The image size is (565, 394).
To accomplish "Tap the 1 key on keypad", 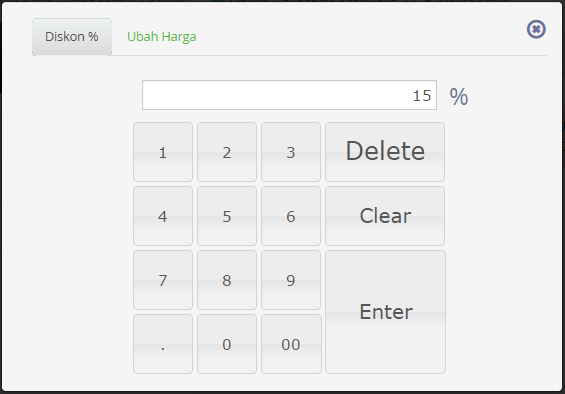I will pos(163,152).
